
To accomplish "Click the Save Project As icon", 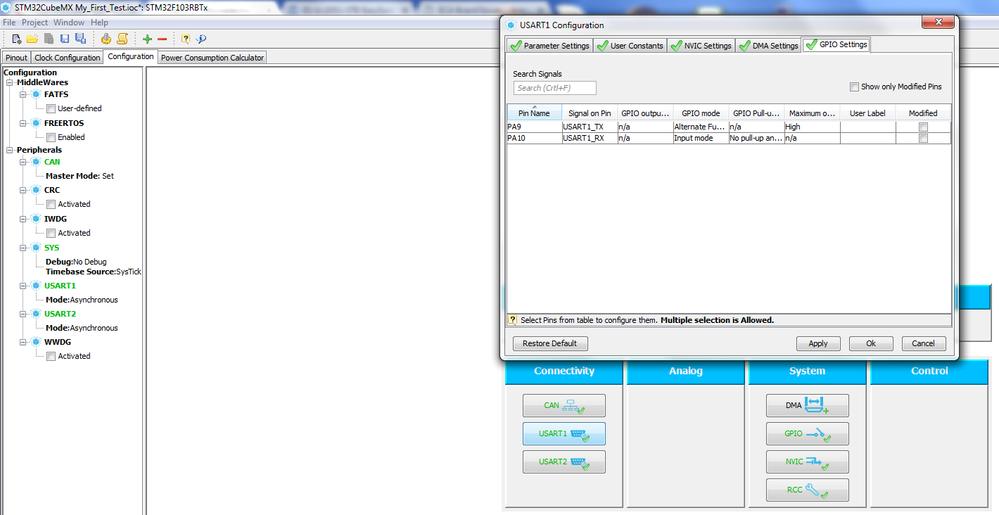I will [80, 38].
